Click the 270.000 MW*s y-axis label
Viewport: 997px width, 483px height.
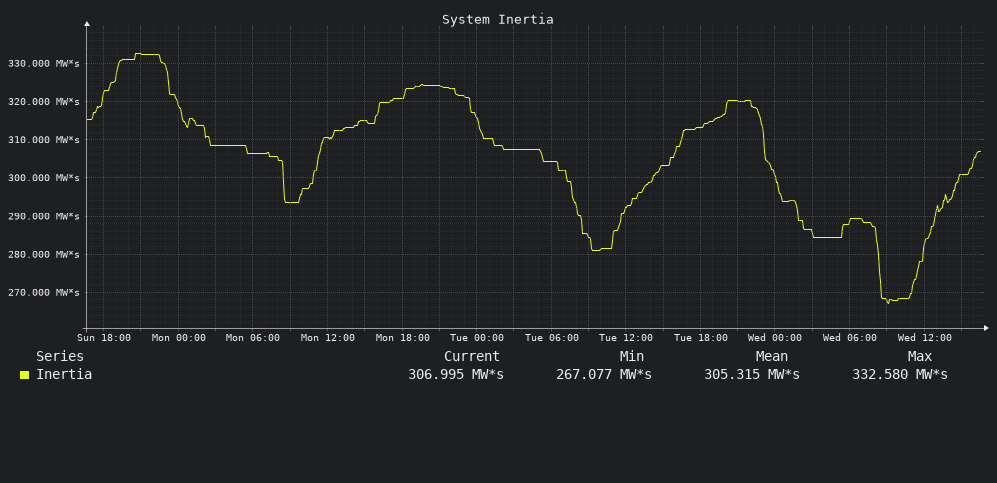point(44,292)
